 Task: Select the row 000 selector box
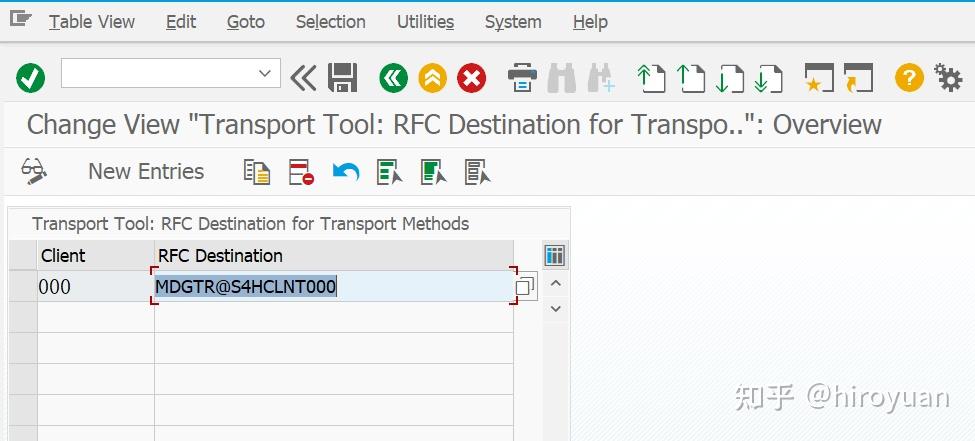[x=23, y=286]
